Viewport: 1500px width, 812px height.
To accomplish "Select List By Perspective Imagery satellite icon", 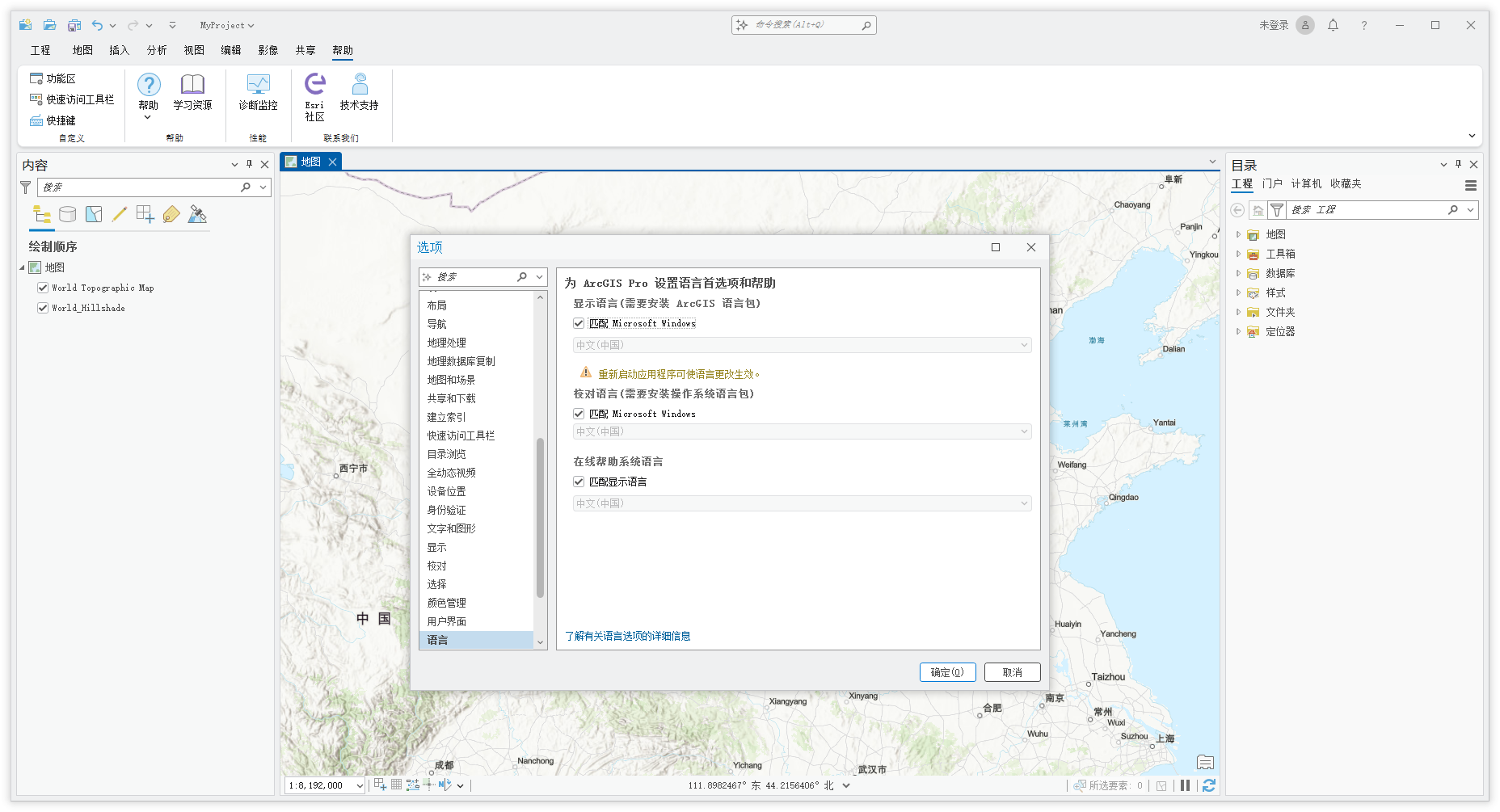I will click(x=197, y=214).
